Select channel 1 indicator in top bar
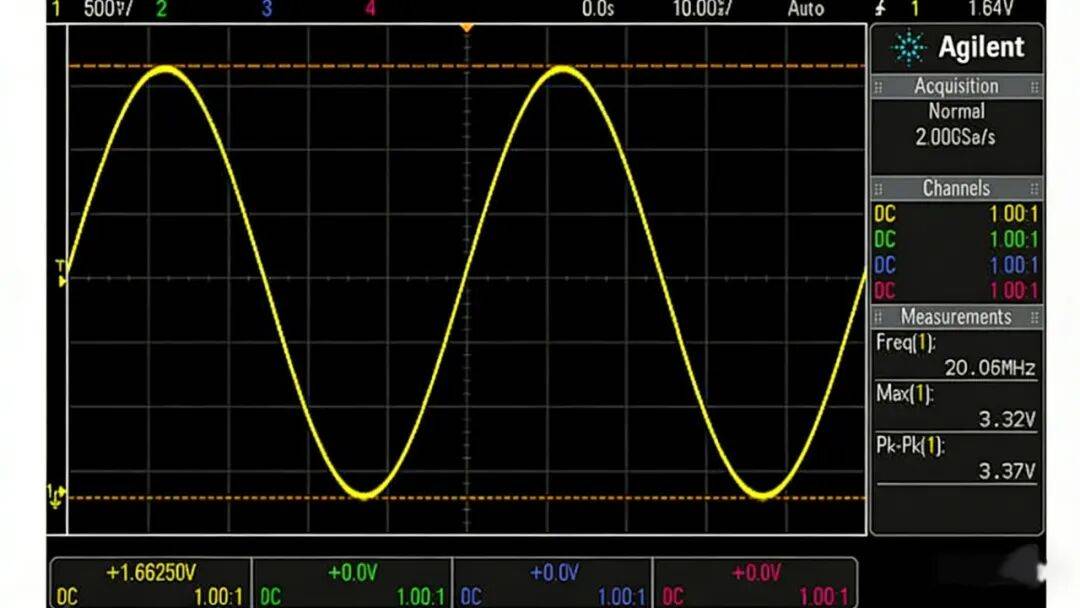 point(56,9)
